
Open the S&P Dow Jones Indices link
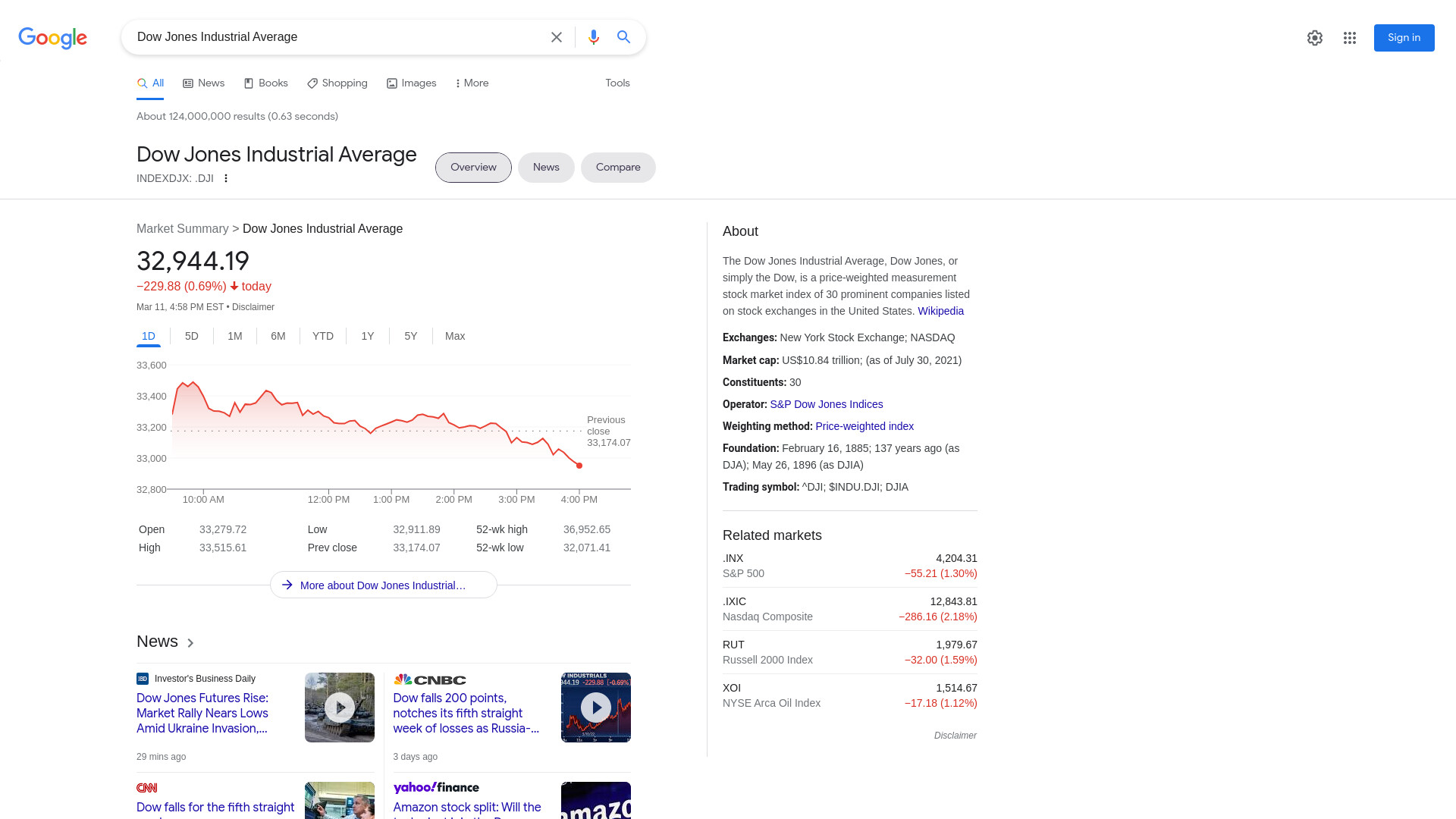(x=826, y=404)
